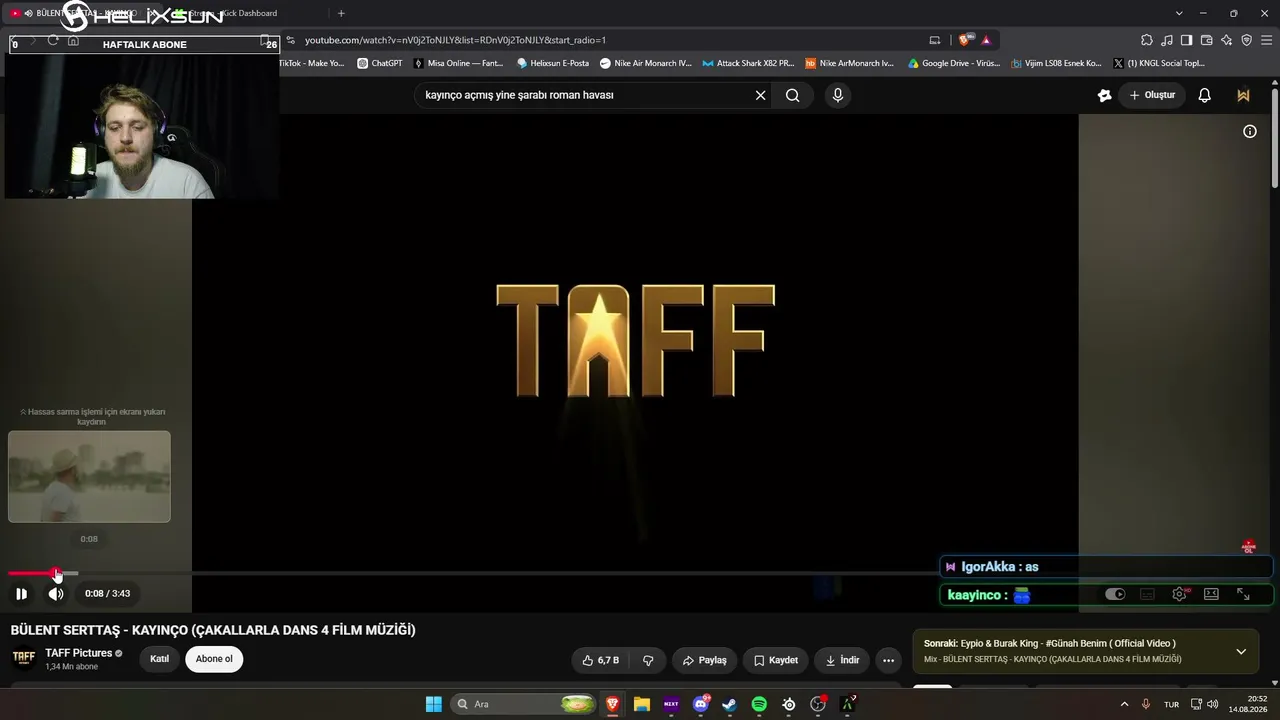Screen dimensions: 1280x720
Task: Click the TAFF Pictures channel avatar
Action: 24,658
